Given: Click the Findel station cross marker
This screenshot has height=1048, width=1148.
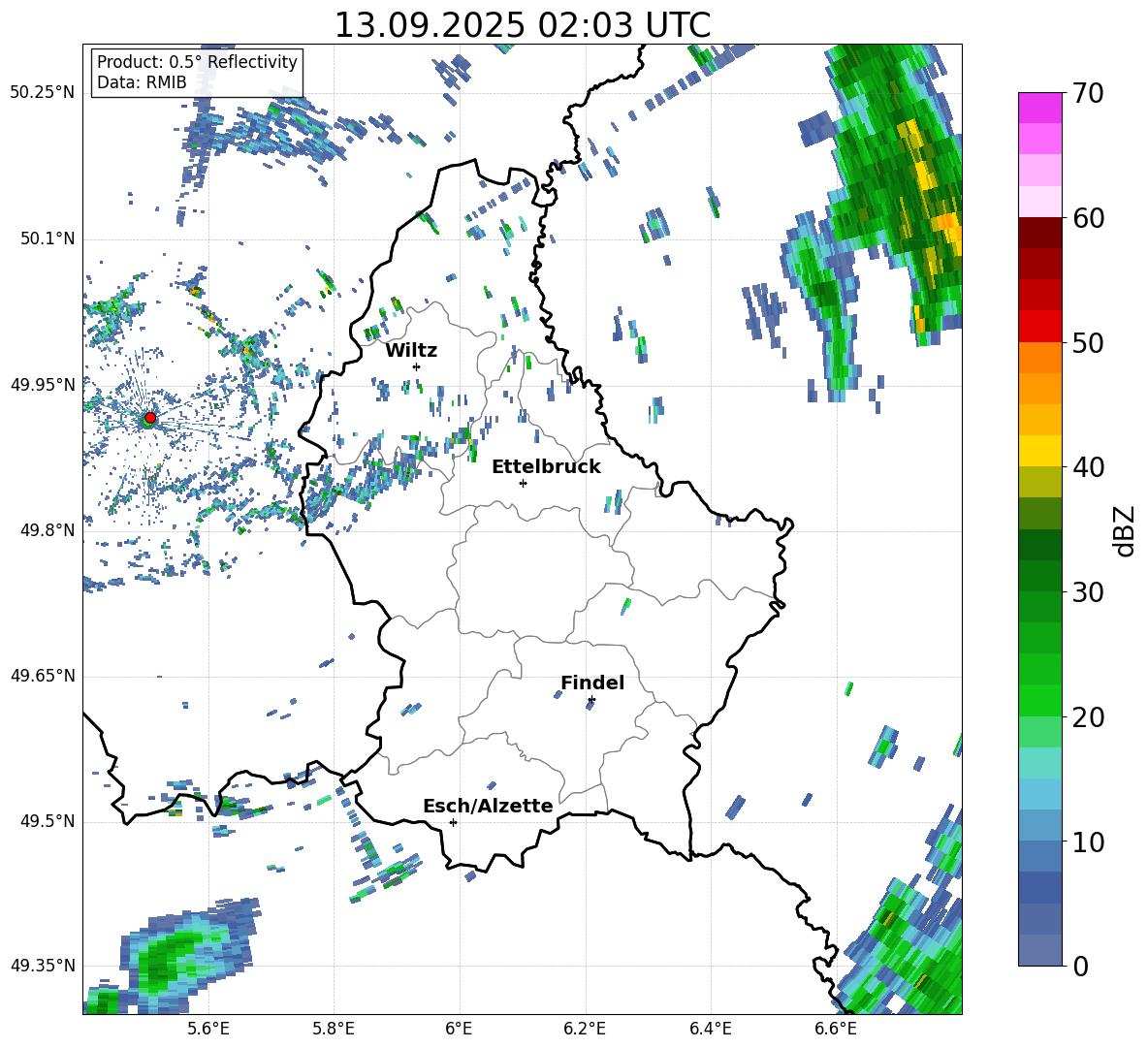Looking at the screenshot, I should point(591,700).
